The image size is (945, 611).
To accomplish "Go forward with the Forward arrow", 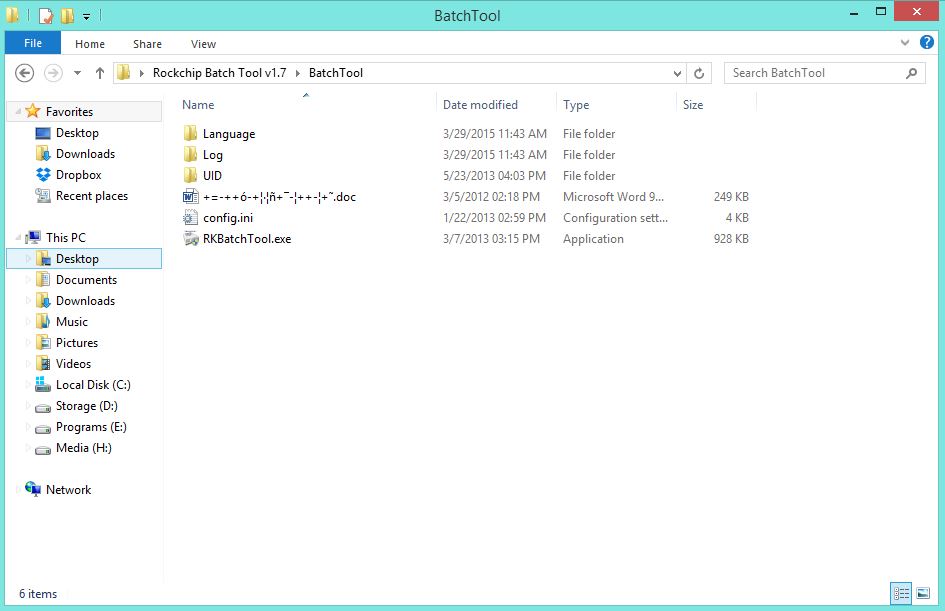I will 53,73.
